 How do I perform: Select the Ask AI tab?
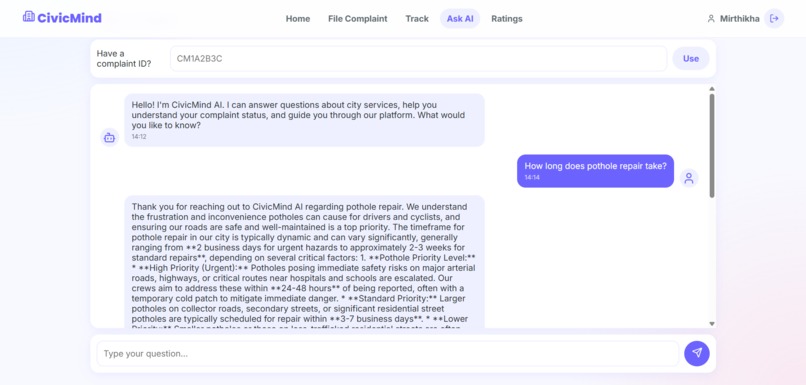click(x=460, y=19)
